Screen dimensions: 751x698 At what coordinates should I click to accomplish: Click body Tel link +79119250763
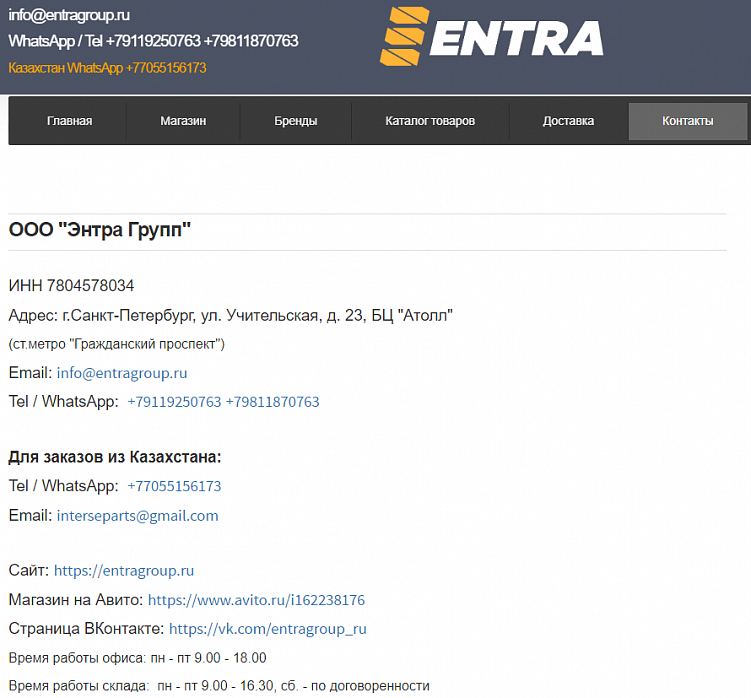coord(174,401)
